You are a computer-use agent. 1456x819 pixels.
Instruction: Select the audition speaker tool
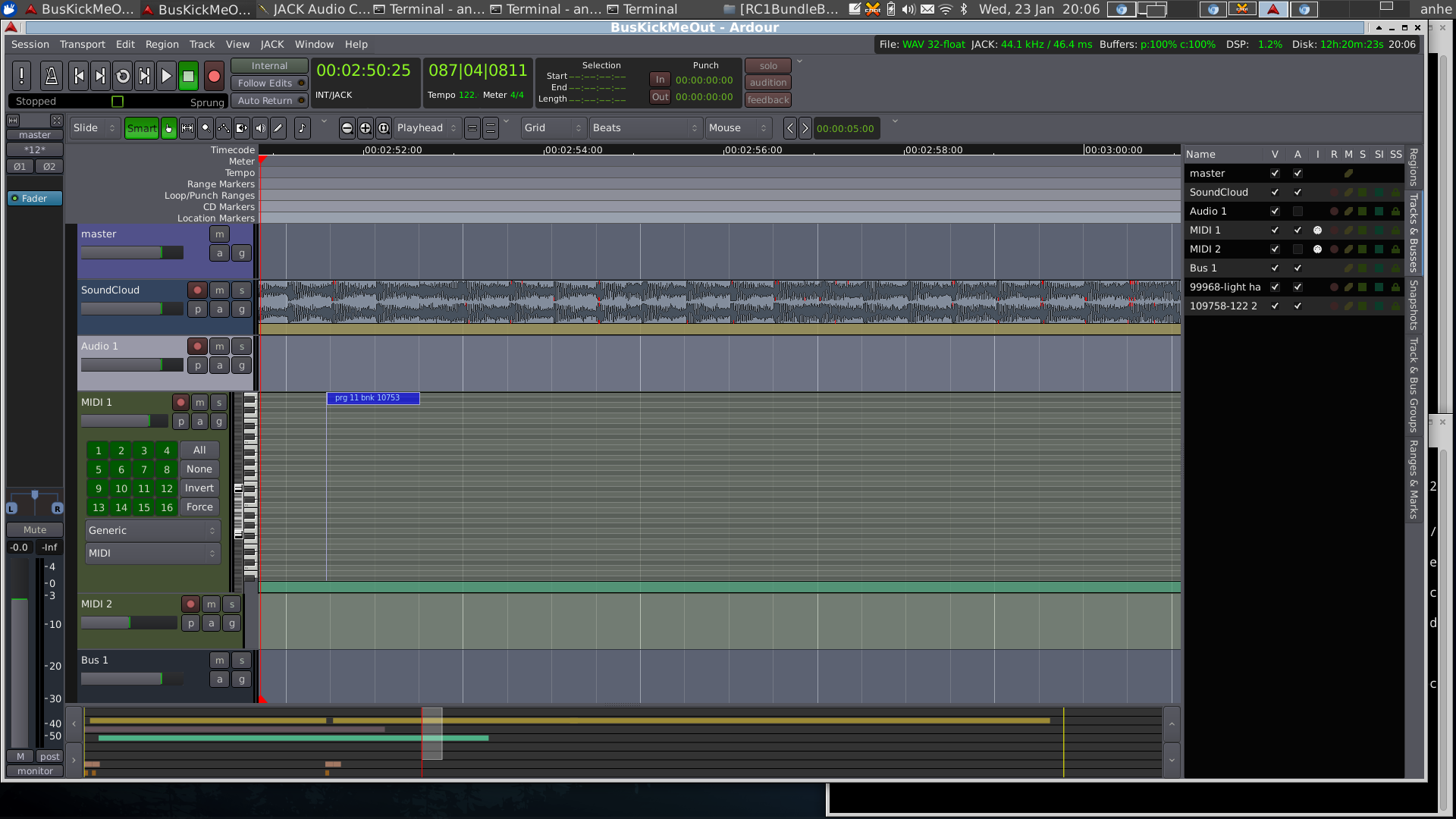pos(260,128)
